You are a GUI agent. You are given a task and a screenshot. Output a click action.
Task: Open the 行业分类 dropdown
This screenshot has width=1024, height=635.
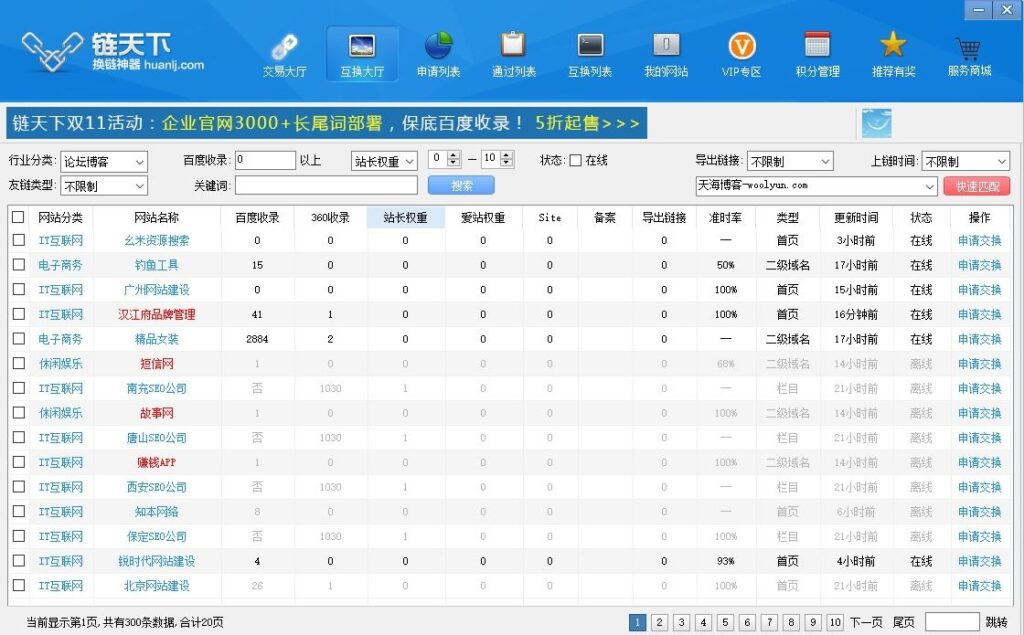click(104, 161)
